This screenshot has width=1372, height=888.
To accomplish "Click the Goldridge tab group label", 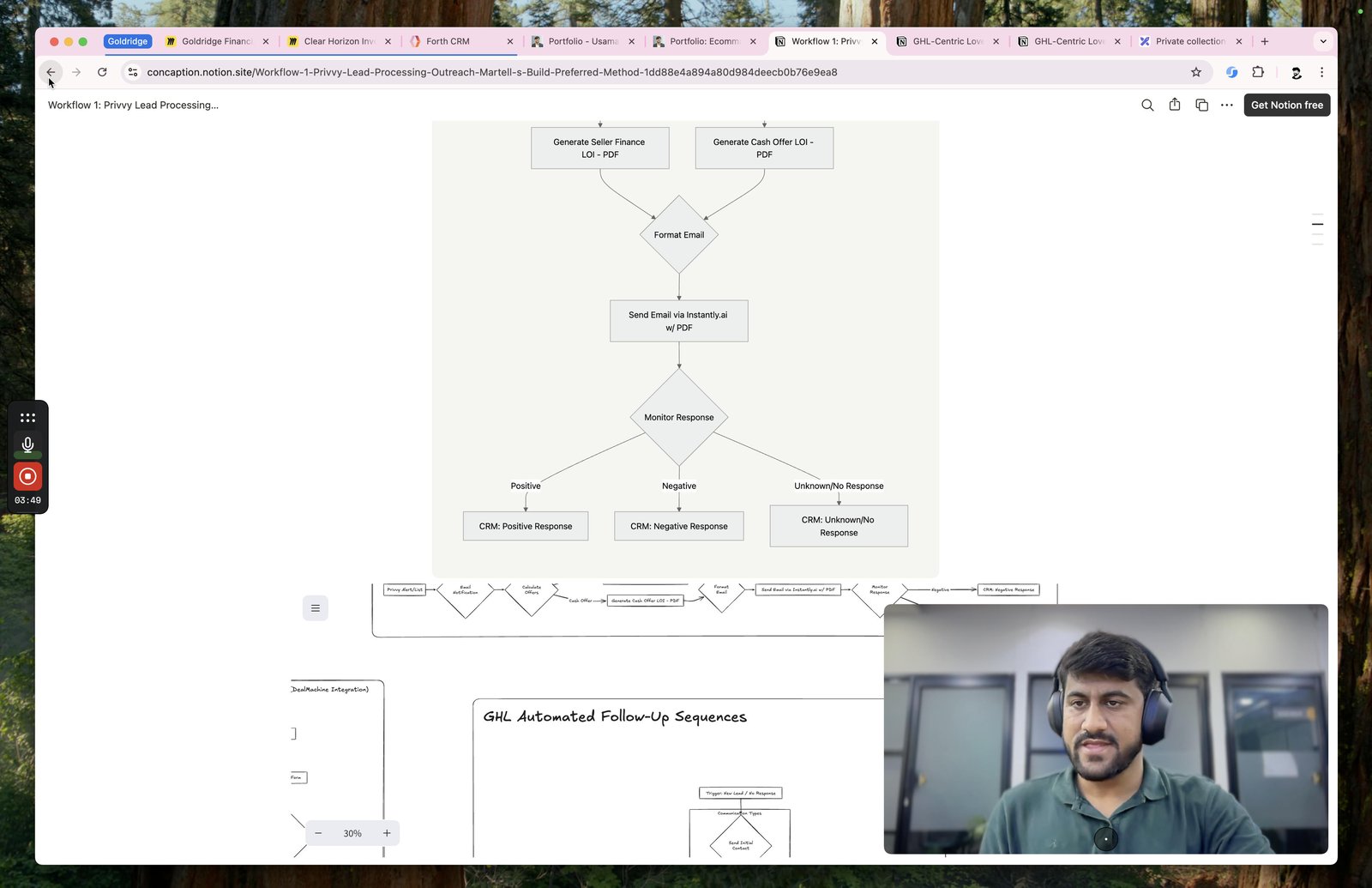I will [128, 41].
